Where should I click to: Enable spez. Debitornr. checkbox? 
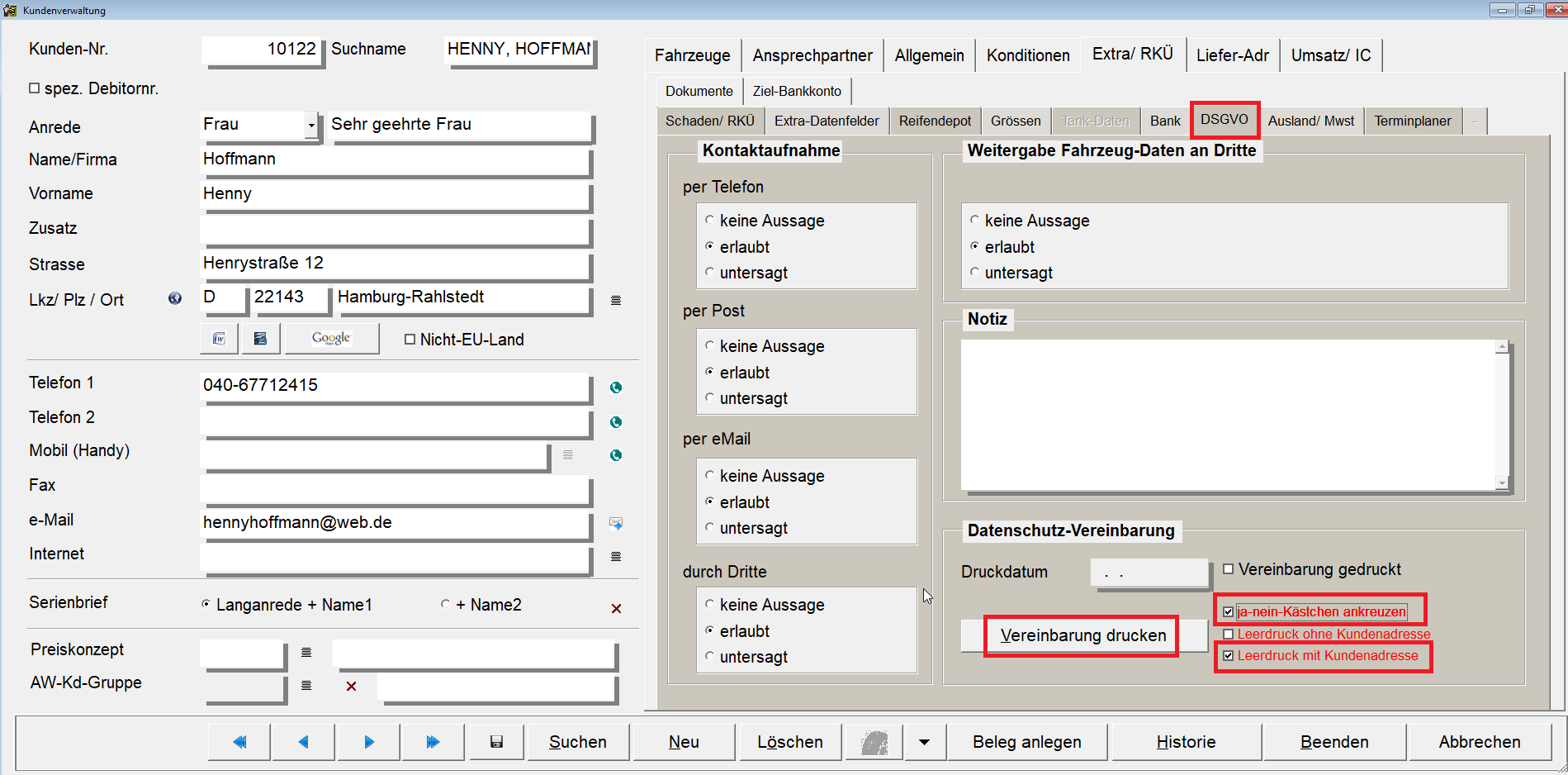pyautogui.click(x=34, y=88)
